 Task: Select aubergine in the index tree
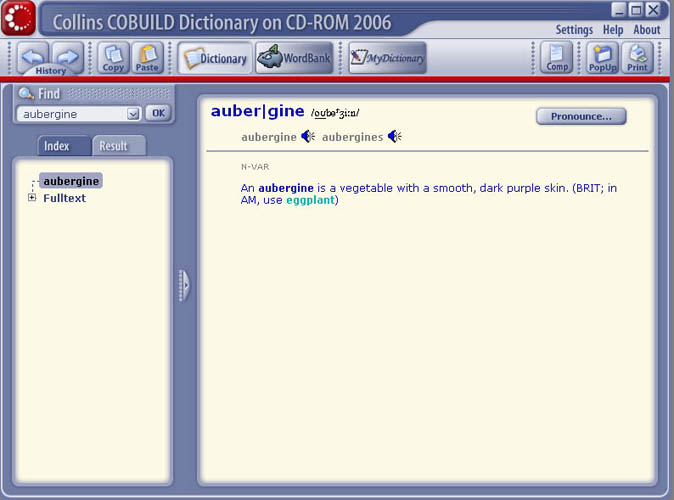click(x=71, y=181)
